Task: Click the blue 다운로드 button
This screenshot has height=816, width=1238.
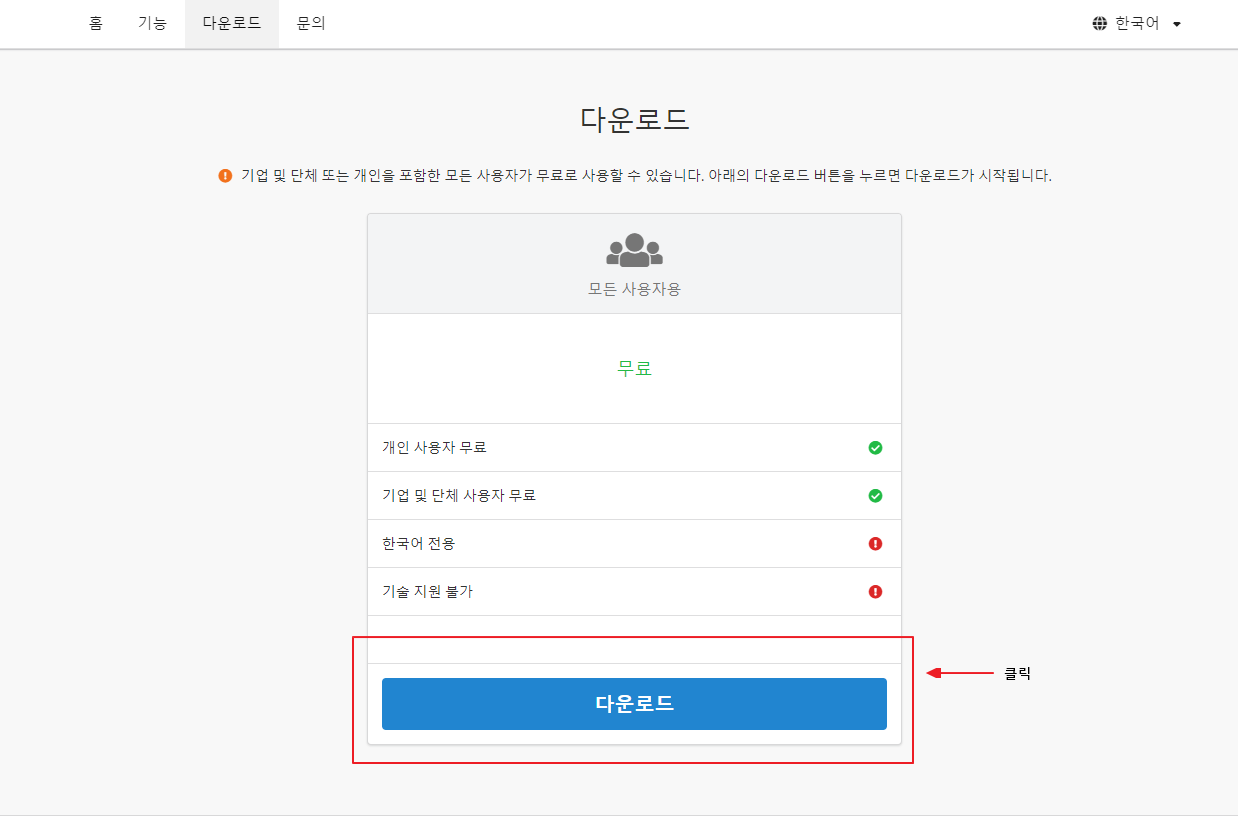Action: 634,704
